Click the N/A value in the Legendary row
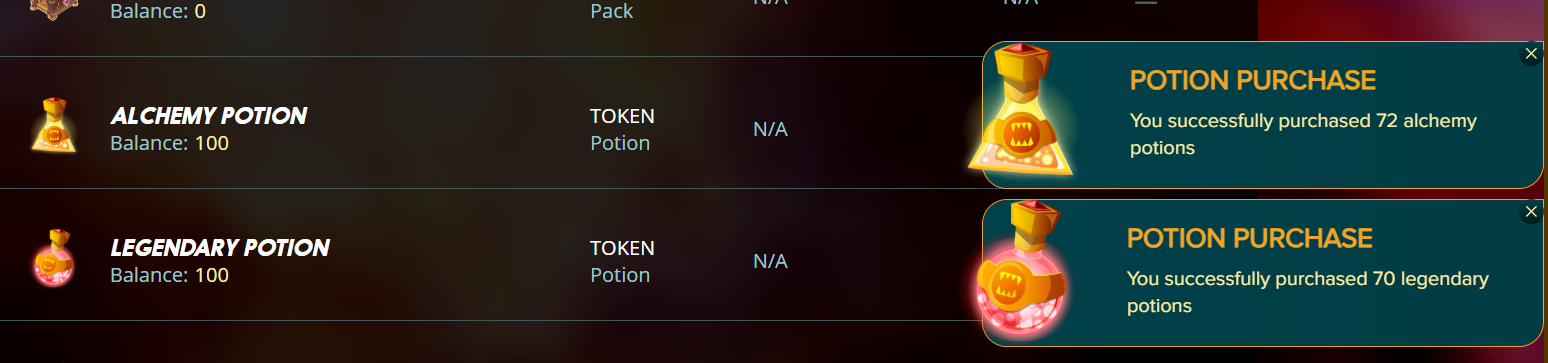Screen dimensions: 1548x363 tap(770, 262)
